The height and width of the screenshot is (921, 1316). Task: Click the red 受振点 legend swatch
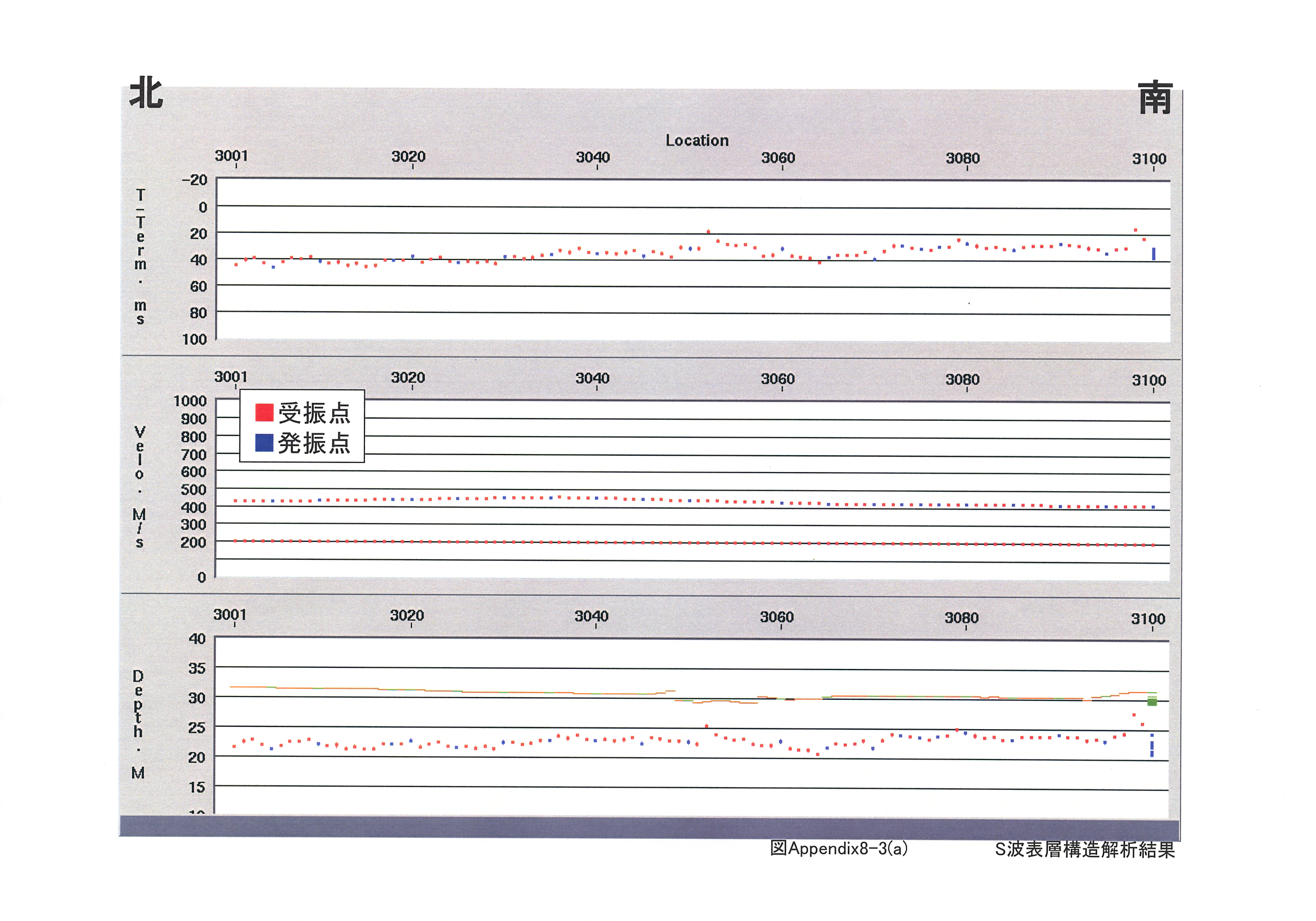[264, 412]
